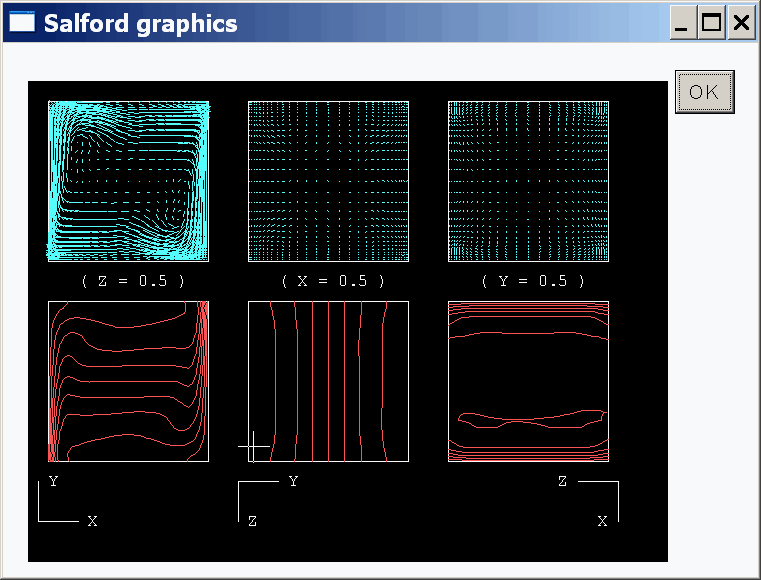The height and width of the screenshot is (580, 761).
Task: Close the Salford graphics window
Action: point(741,22)
